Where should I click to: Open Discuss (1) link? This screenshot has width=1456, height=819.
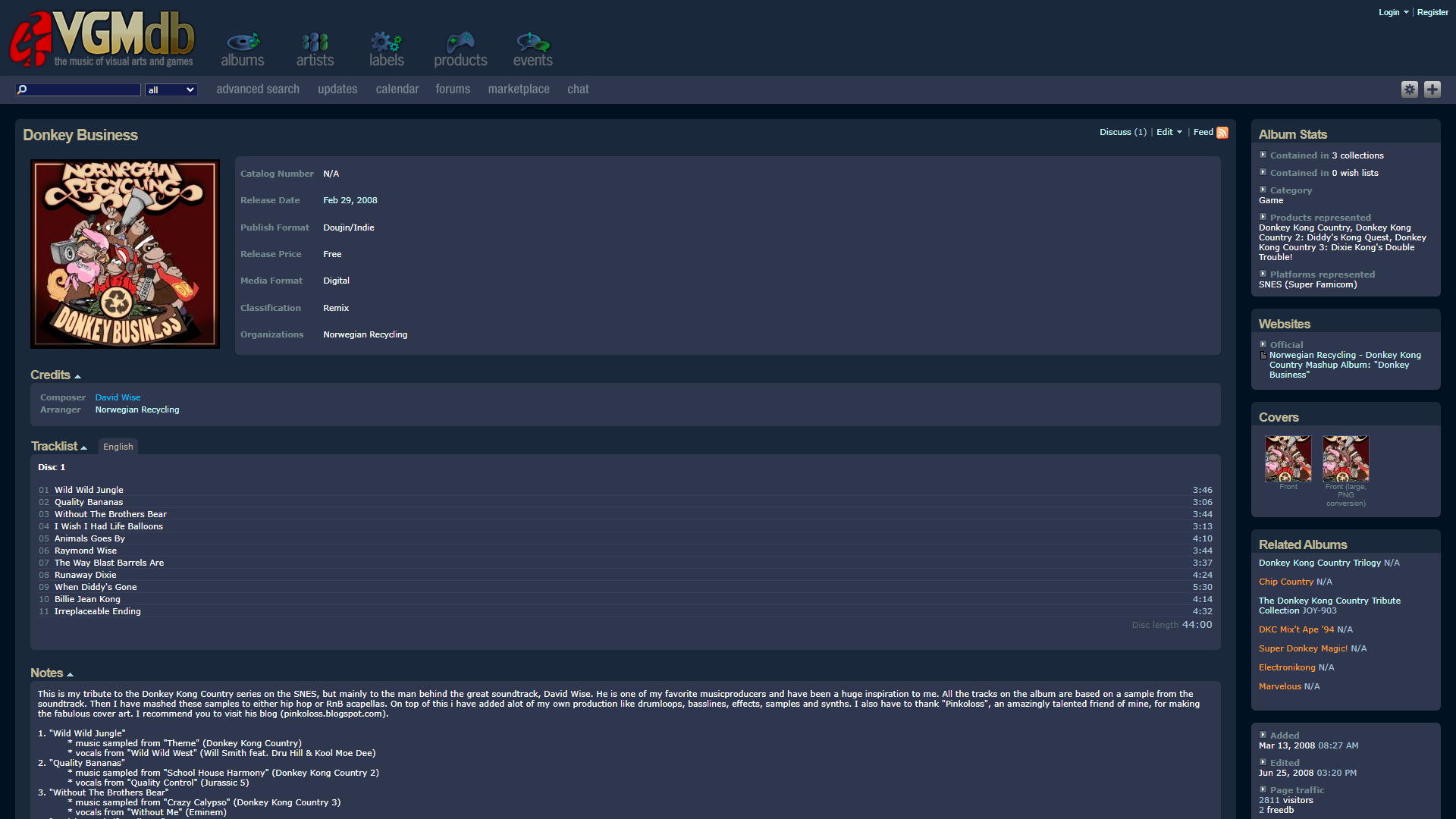coord(1123,132)
